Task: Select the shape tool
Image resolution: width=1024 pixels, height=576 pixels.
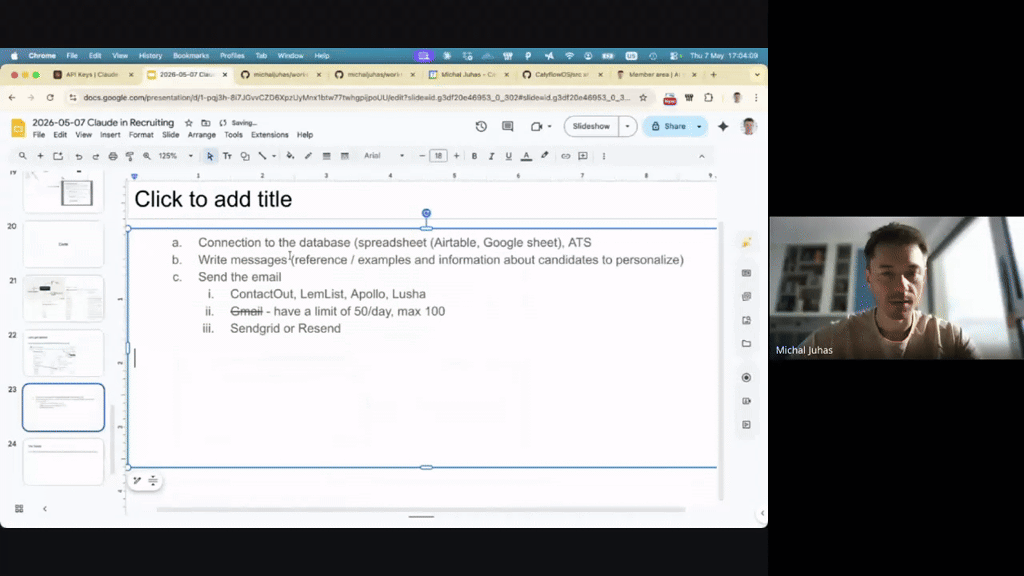Action: click(x=245, y=156)
